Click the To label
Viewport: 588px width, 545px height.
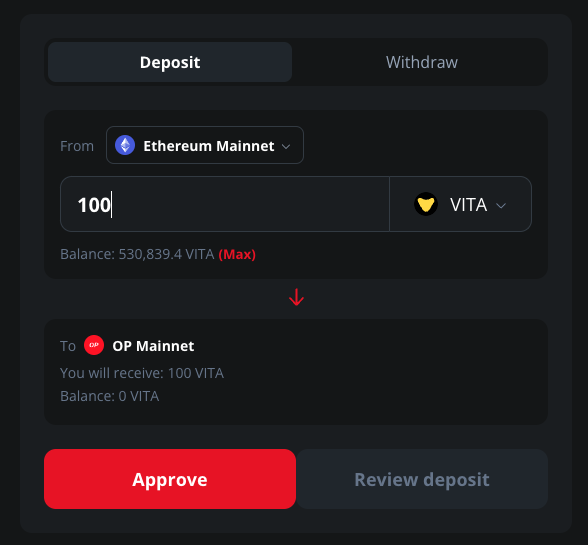tap(68, 346)
